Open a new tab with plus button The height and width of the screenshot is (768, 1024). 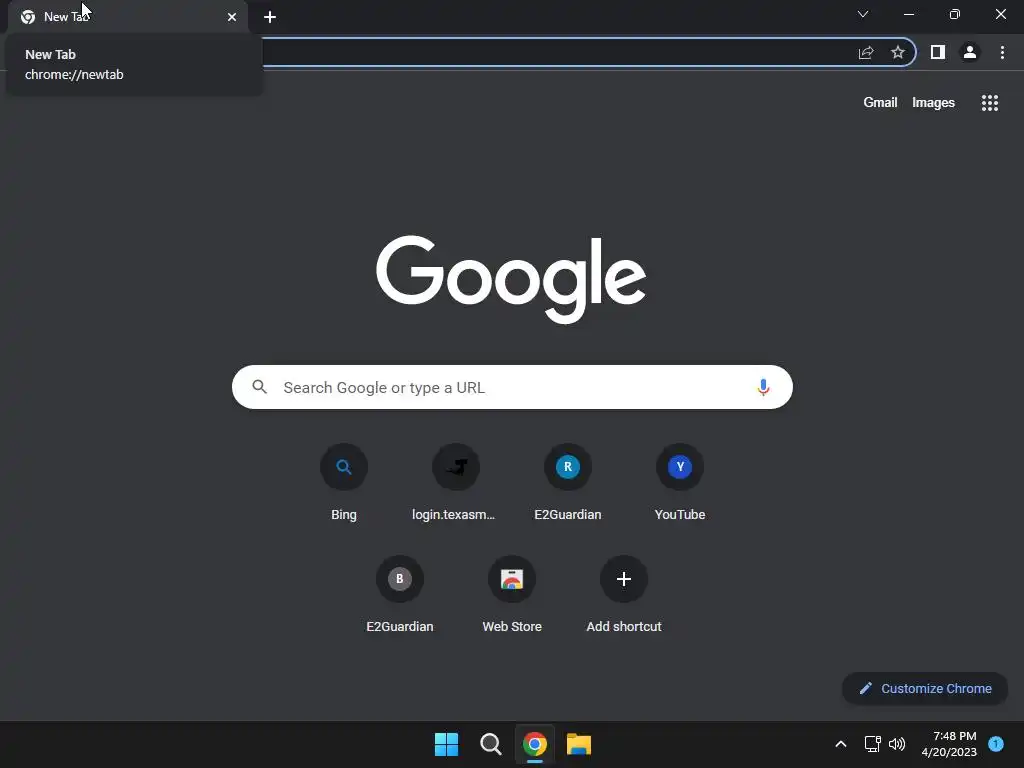[x=270, y=17]
